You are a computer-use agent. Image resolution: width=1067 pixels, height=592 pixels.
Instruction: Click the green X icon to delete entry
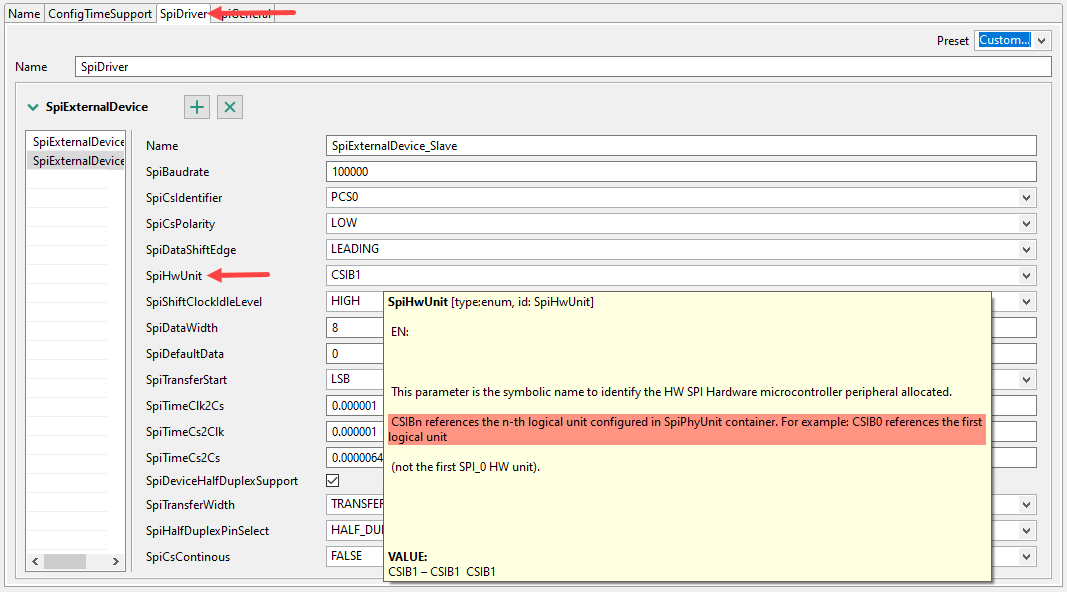click(229, 106)
